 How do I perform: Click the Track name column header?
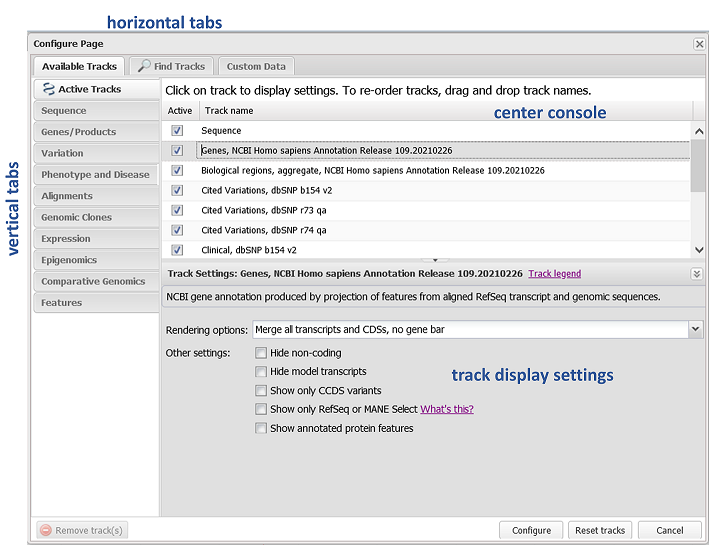(x=446, y=111)
